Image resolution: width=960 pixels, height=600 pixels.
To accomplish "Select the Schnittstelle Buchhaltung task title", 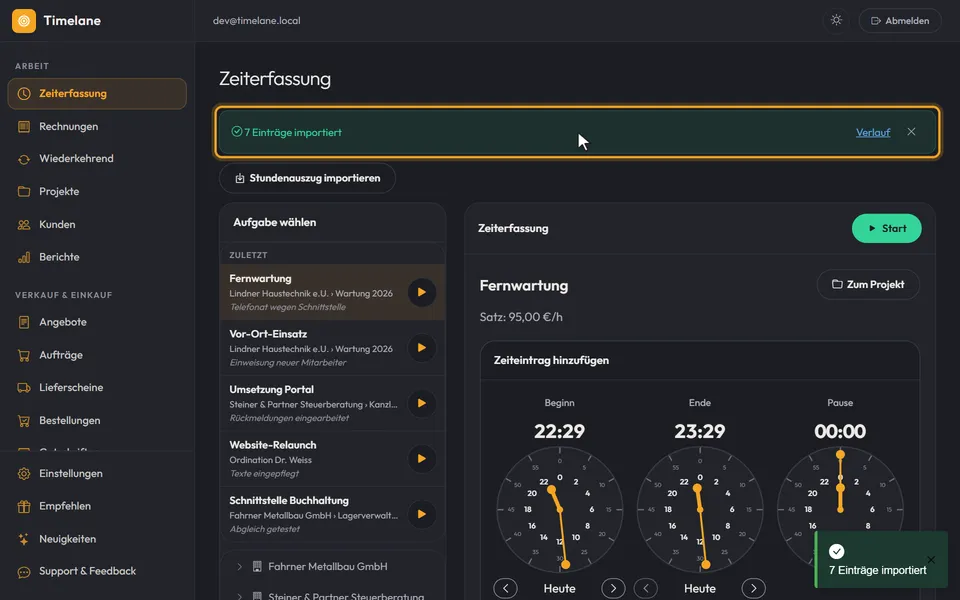I will click(289, 501).
